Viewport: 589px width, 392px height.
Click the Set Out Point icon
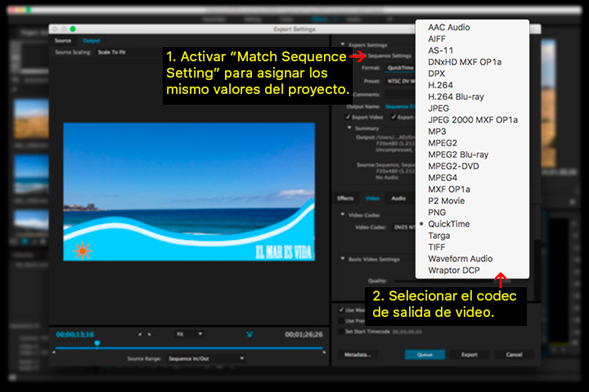click(150, 334)
